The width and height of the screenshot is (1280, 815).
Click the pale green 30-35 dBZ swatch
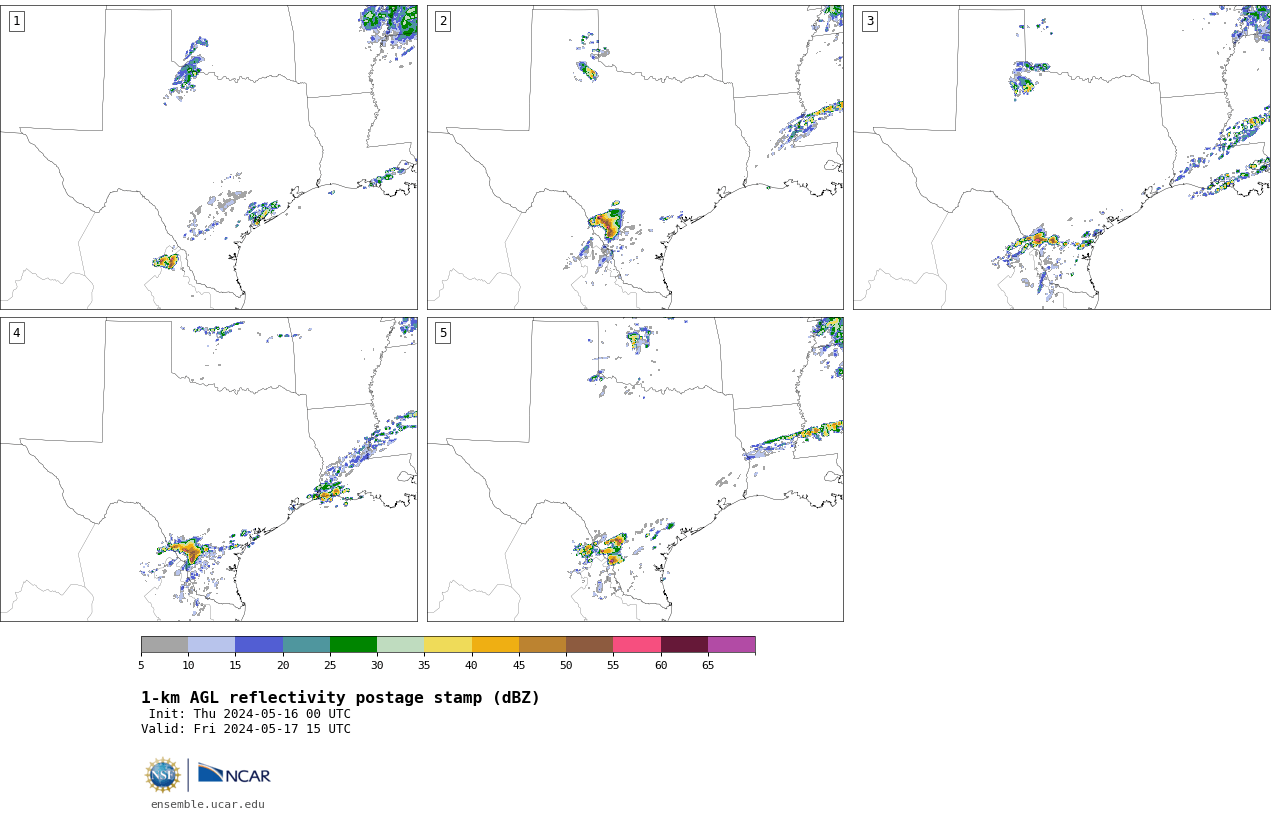coord(400,644)
